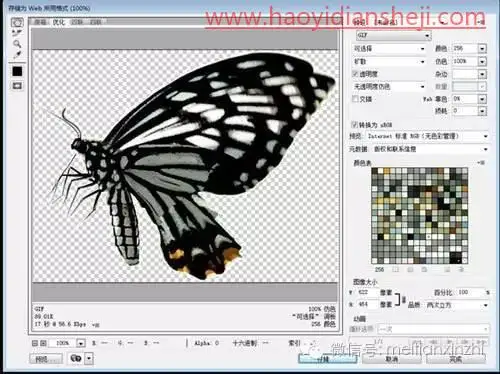Click the delete color trash icon
The width and height of the screenshot is (500, 374).
[x=461, y=269]
